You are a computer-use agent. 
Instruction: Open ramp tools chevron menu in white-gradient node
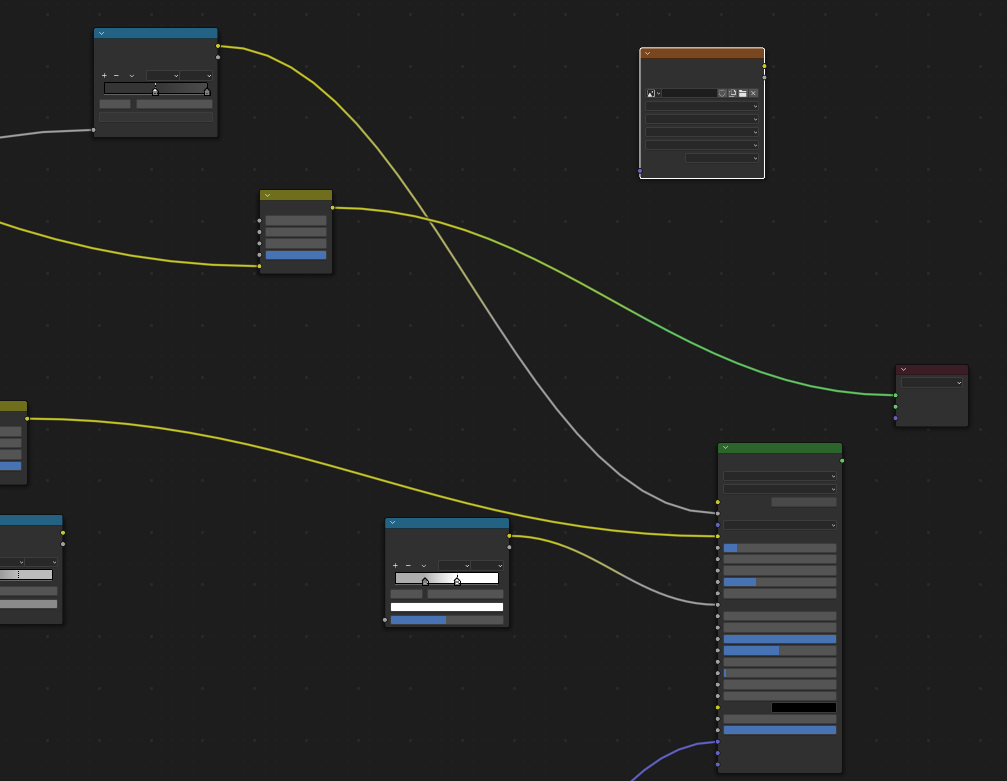pyautogui.click(x=424, y=566)
